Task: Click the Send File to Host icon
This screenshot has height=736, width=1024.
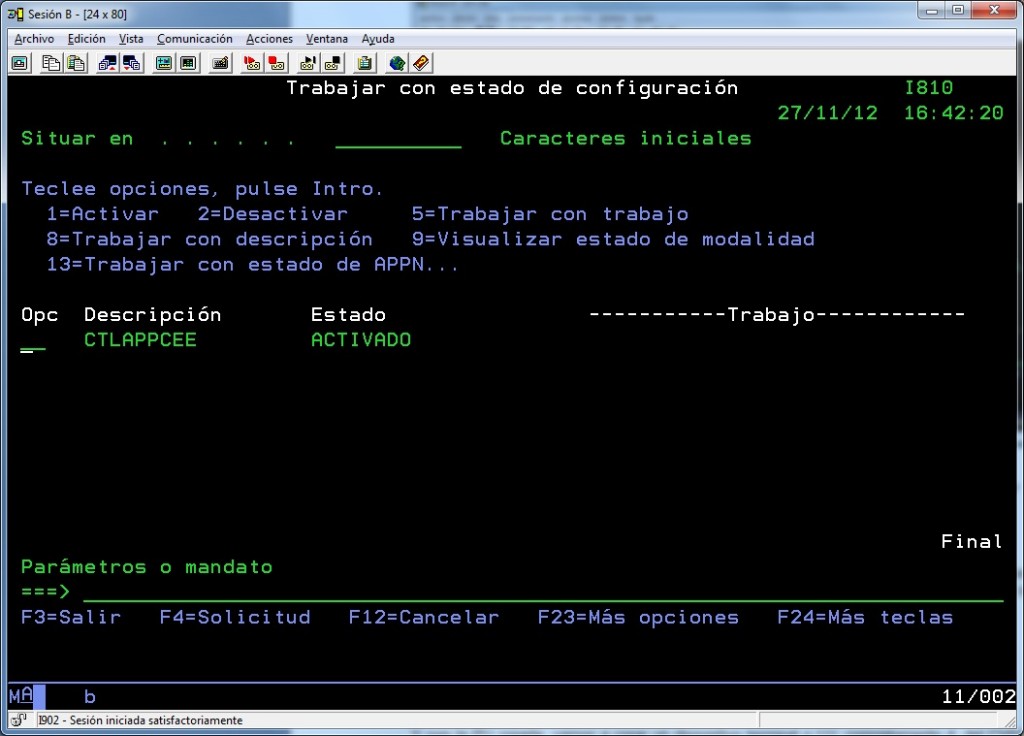Action: point(107,63)
